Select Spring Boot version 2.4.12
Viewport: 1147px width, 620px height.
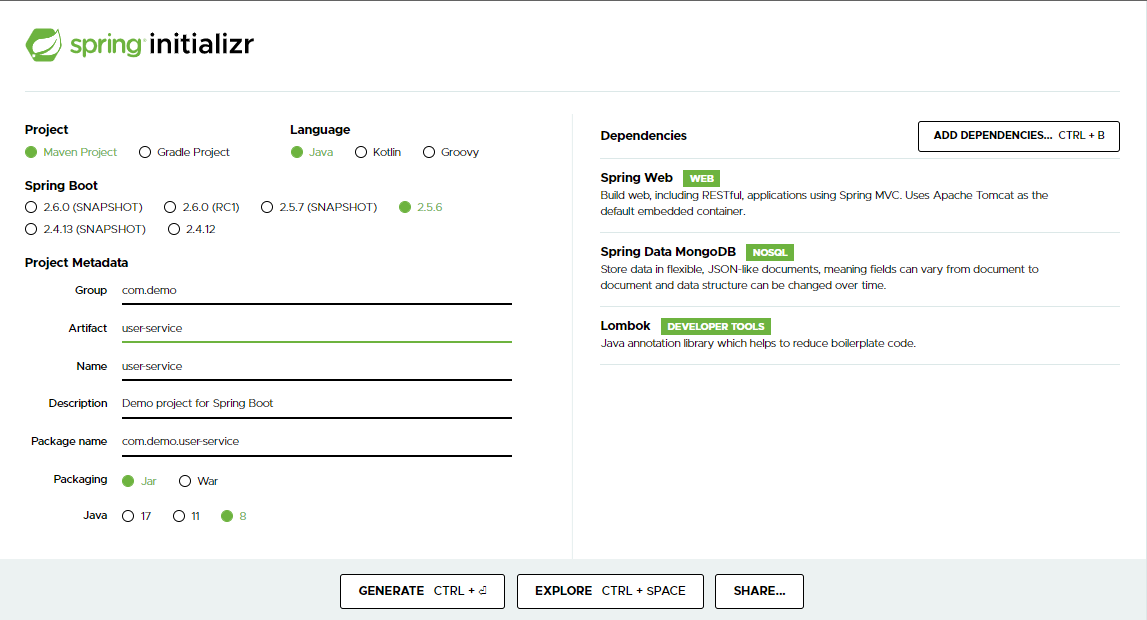[x=174, y=229]
